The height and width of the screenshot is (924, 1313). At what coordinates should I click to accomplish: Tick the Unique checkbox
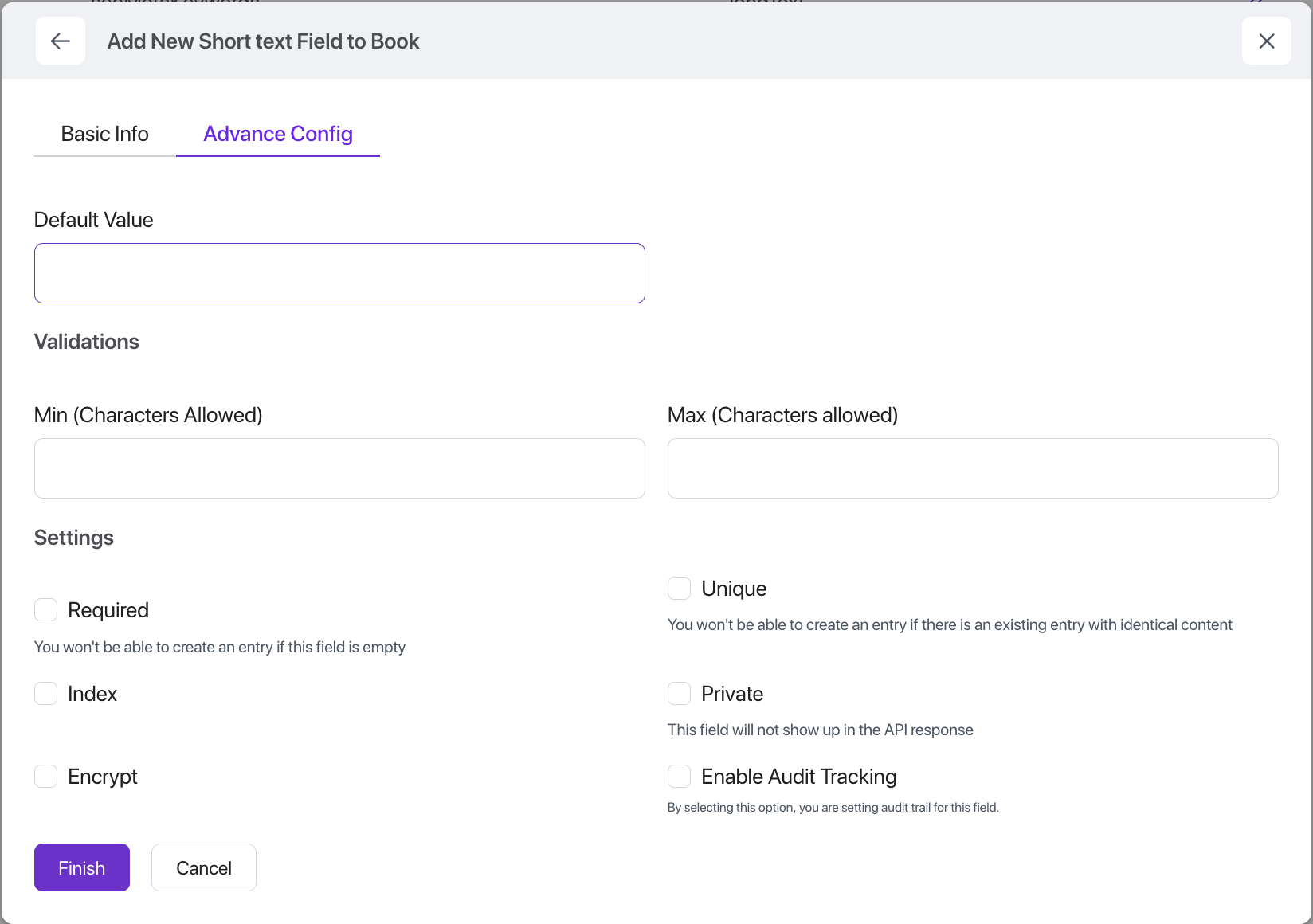pyautogui.click(x=679, y=589)
